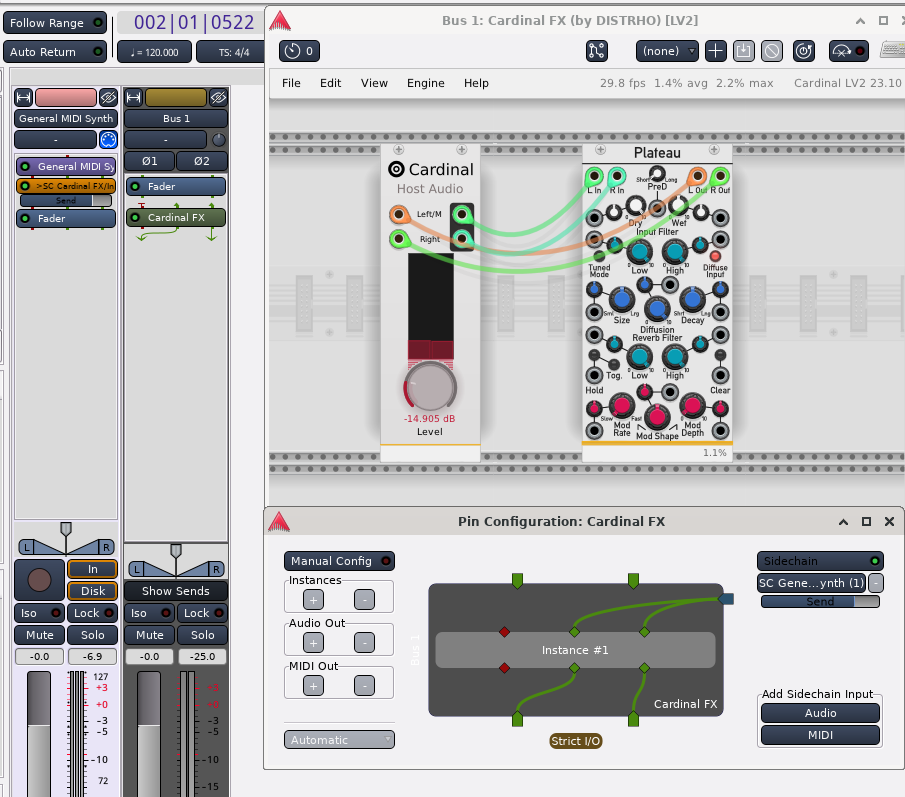Open the View menu in Cardinal
Image resolution: width=905 pixels, height=797 pixels.
tap(374, 83)
